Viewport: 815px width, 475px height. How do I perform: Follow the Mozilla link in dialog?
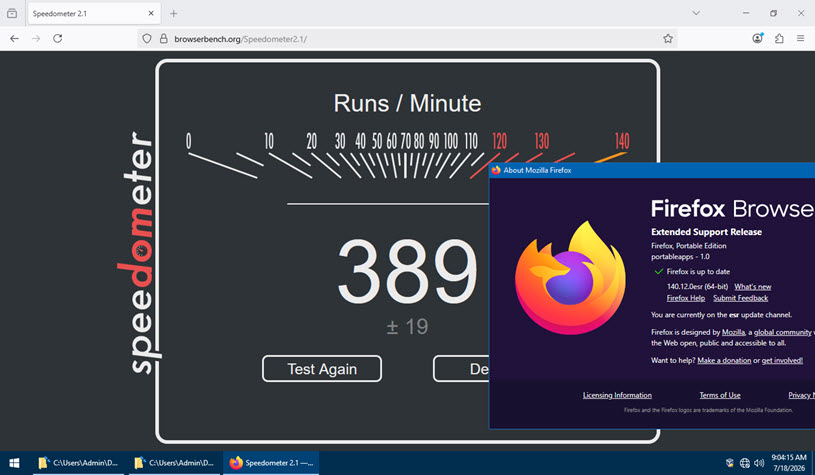[x=733, y=332]
